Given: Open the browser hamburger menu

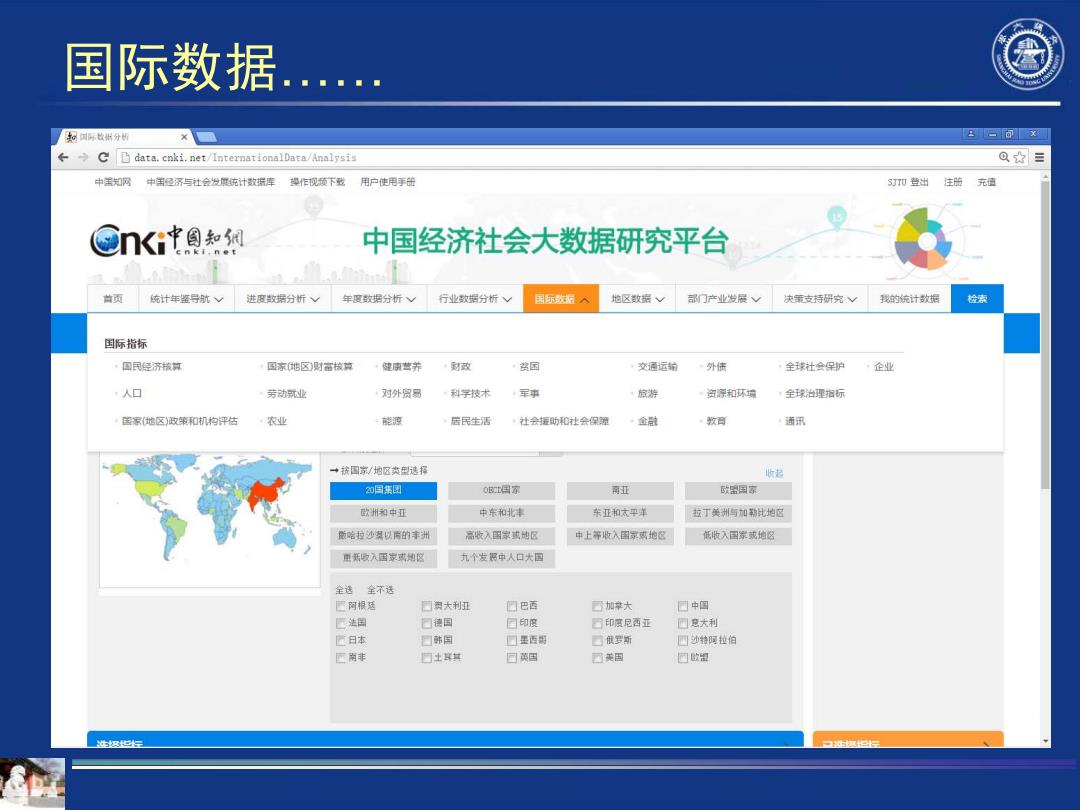Looking at the screenshot, I should click(1039, 158).
